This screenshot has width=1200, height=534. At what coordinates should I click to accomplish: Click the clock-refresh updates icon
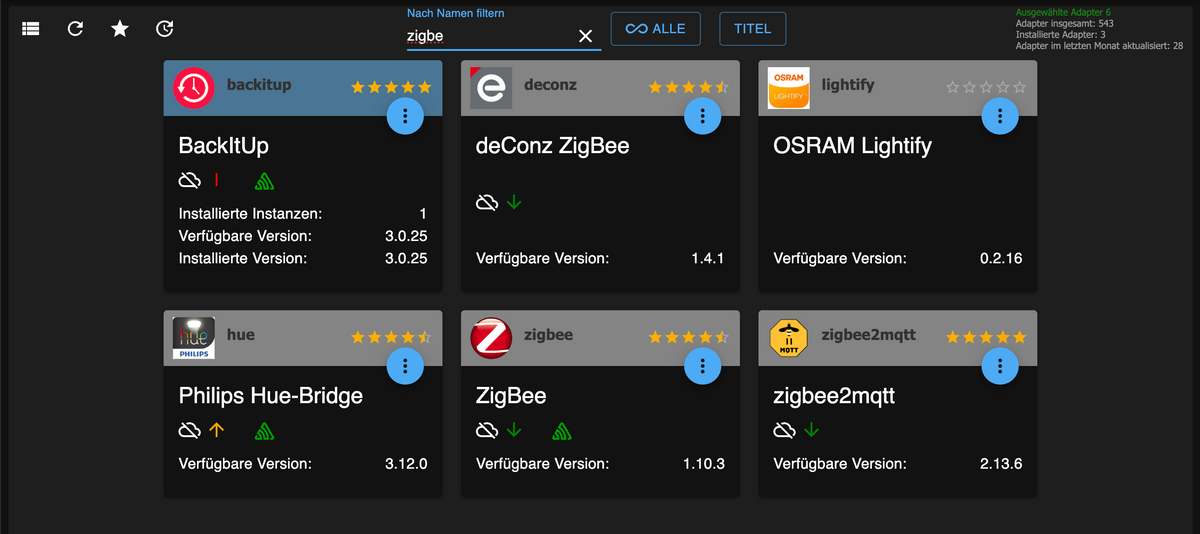[x=165, y=29]
